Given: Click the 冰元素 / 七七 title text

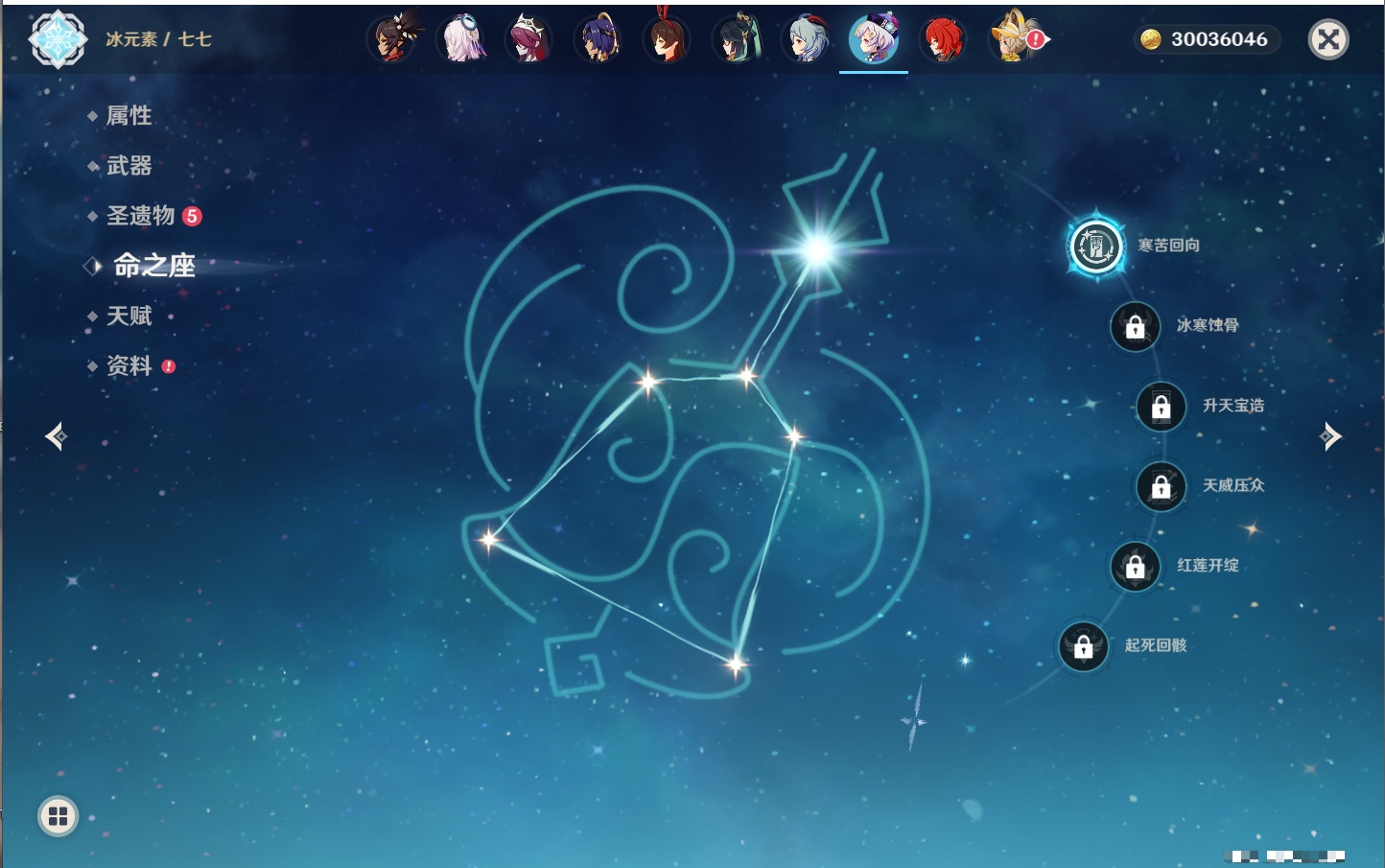Looking at the screenshot, I should point(158,39).
